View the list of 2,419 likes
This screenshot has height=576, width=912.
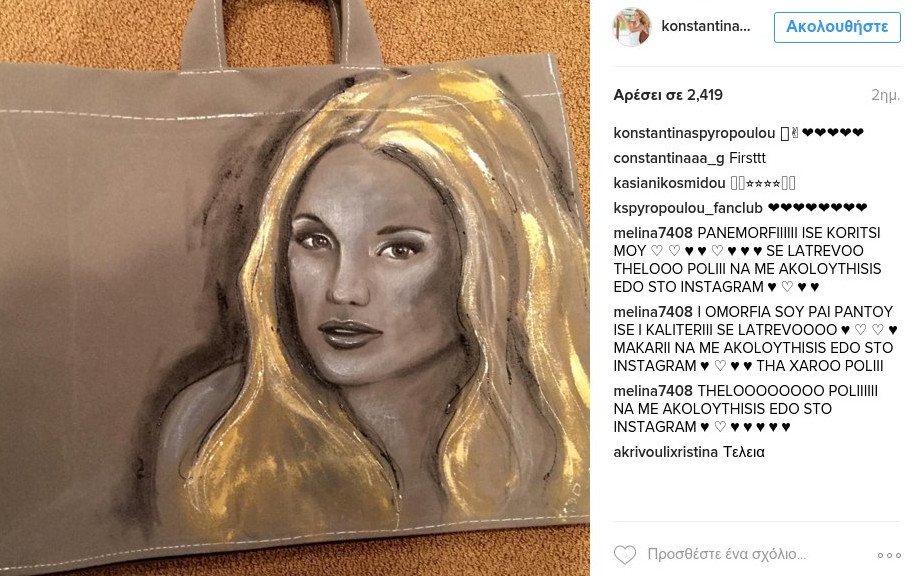668,95
